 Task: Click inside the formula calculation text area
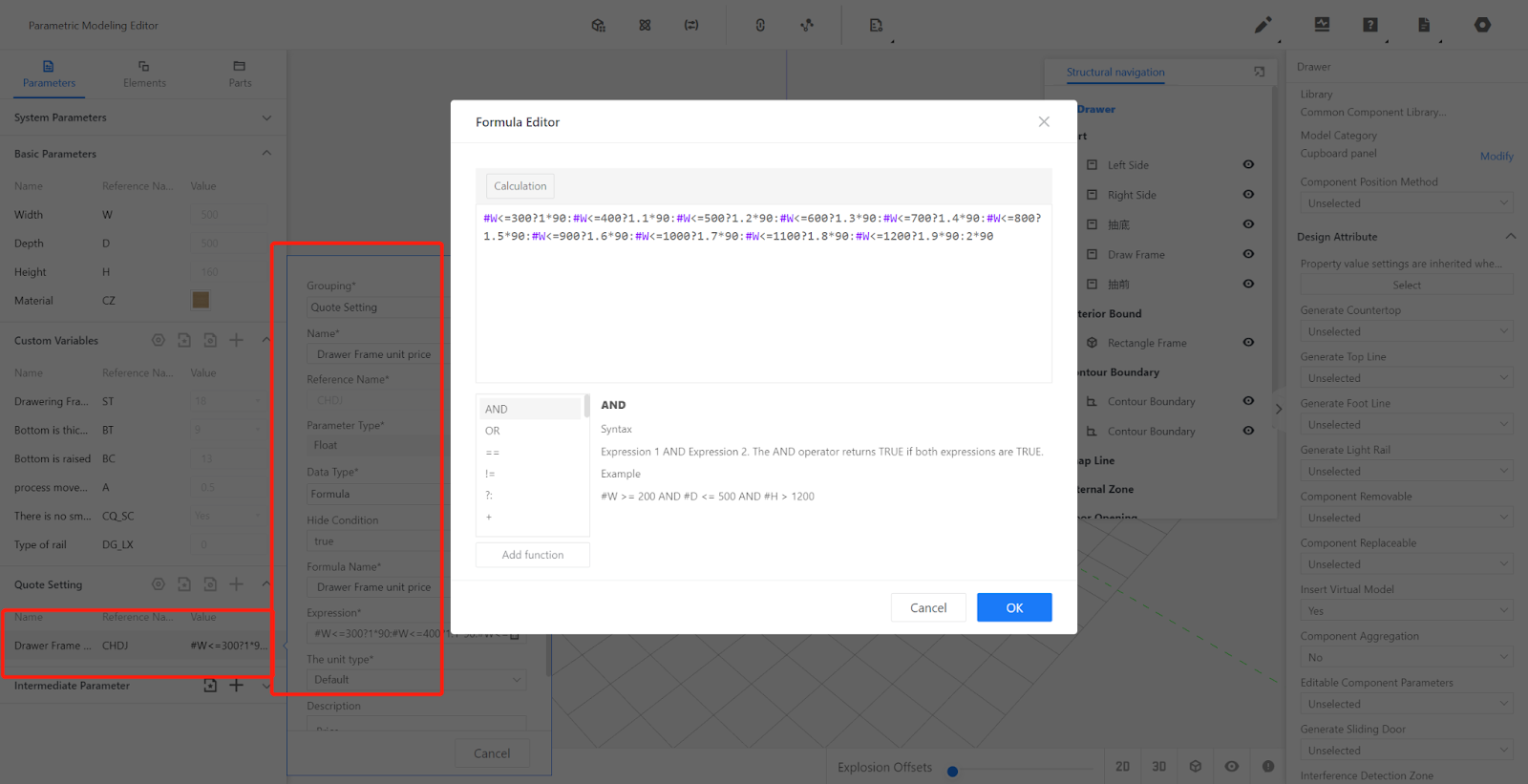pyautogui.click(x=763, y=306)
